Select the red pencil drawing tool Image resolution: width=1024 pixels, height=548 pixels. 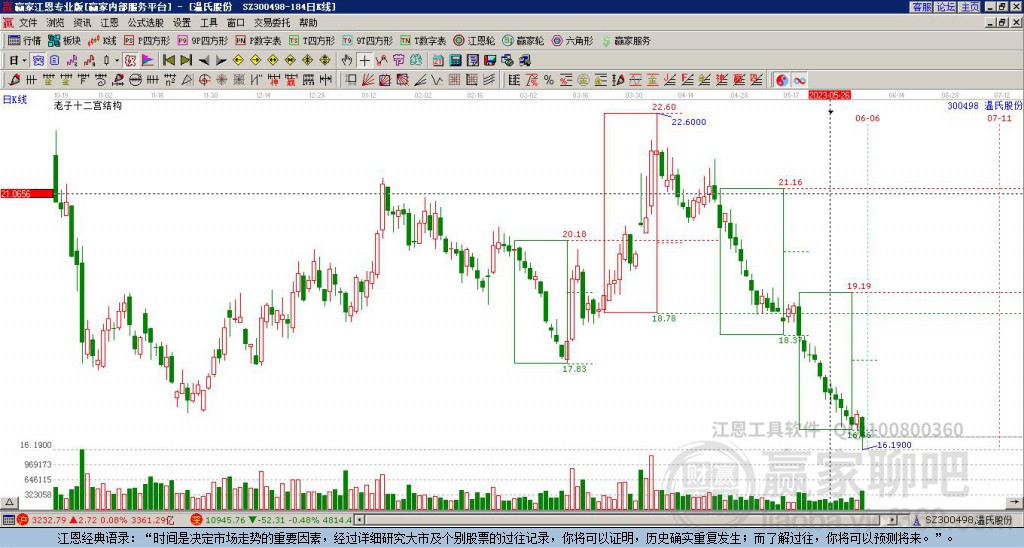click(14, 80)
